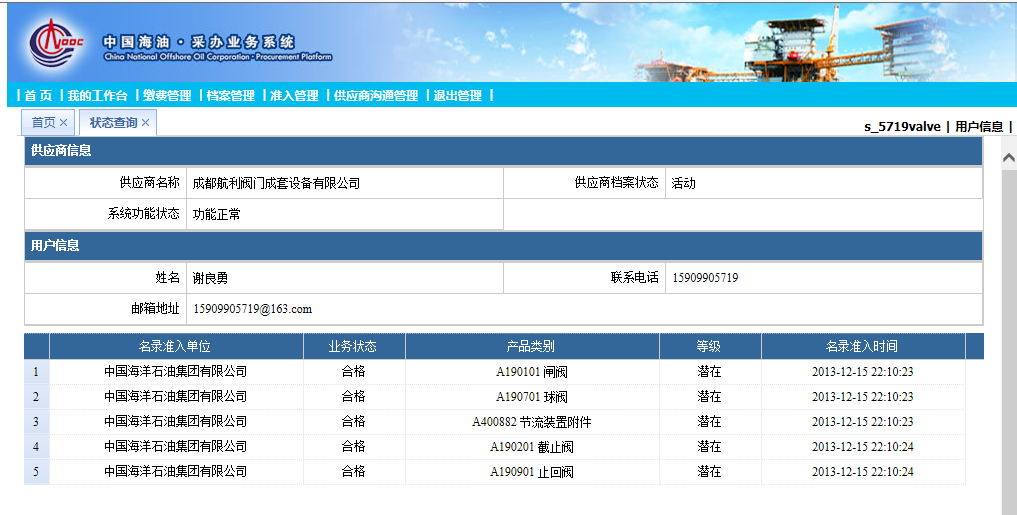The height and width of the screenshot is (515, 1017).
Task: Click phone number 15909905719 beside 联系电话
Action: (x=705, y=278)
